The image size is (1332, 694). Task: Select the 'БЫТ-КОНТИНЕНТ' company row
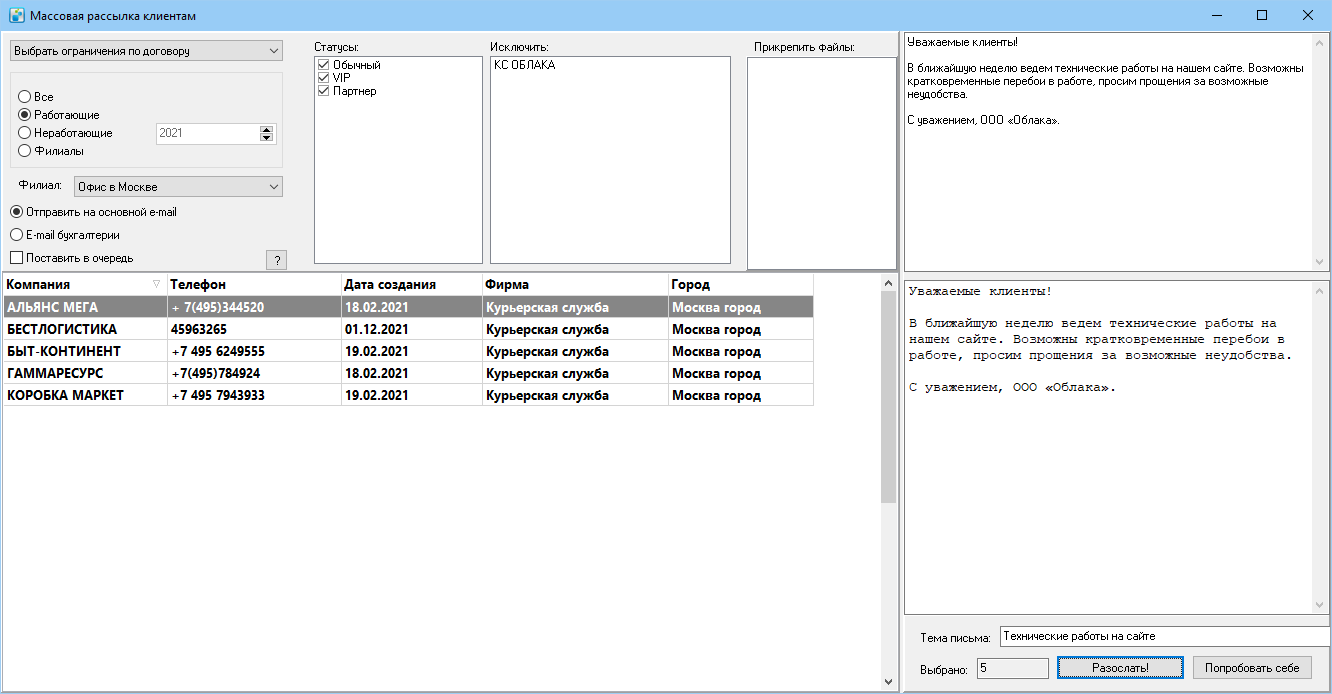(408, 351)
